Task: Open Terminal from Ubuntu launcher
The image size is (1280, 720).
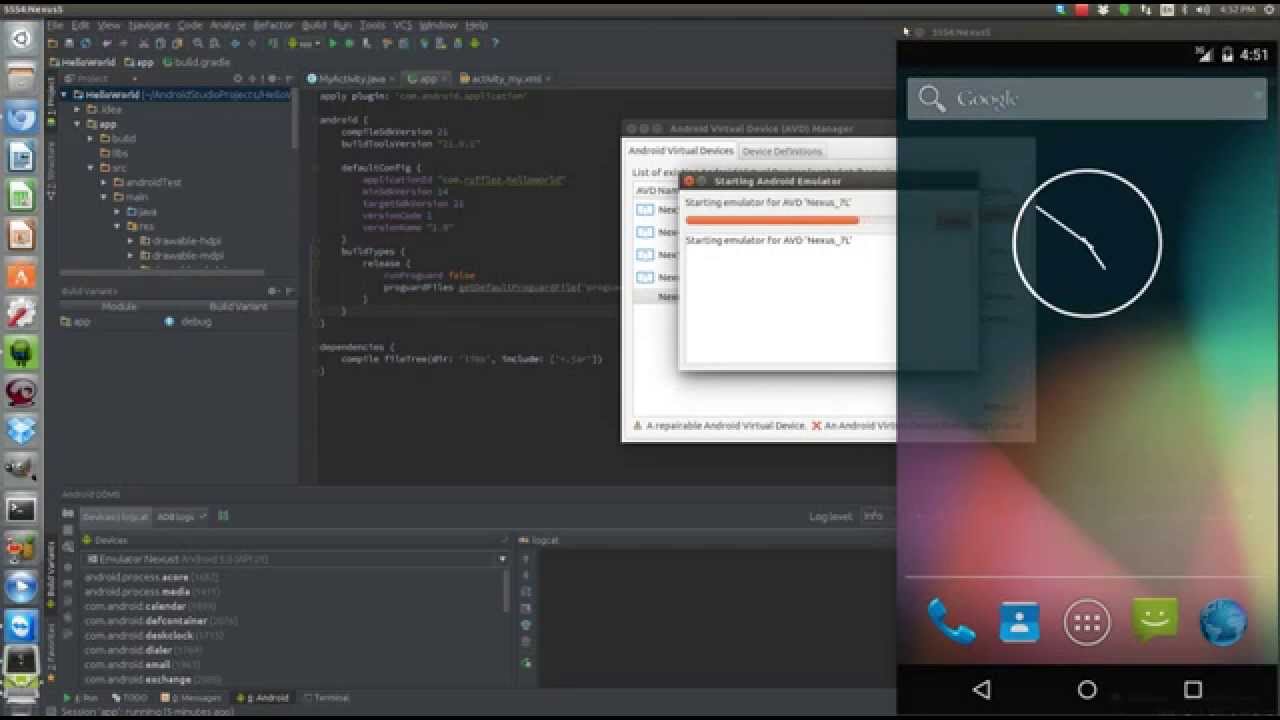Action: pos(22,509)
